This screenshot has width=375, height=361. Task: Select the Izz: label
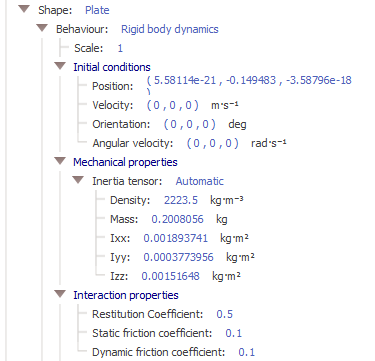119,276
